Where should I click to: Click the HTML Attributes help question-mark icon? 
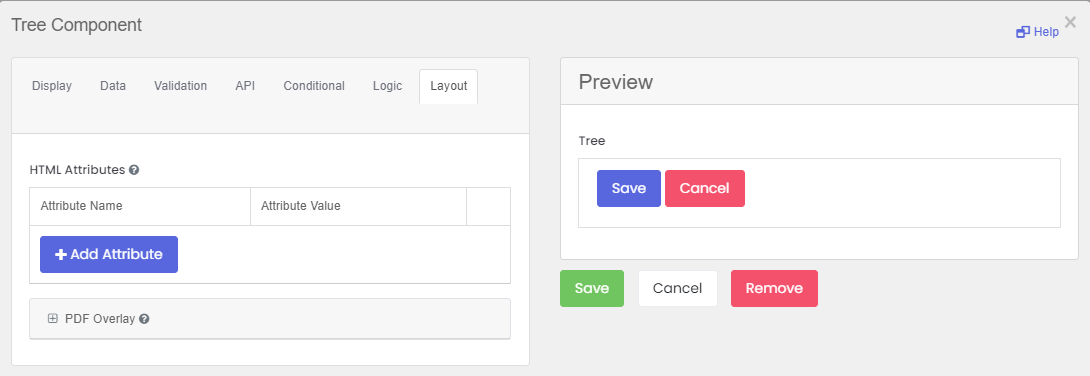pos(134,170)
